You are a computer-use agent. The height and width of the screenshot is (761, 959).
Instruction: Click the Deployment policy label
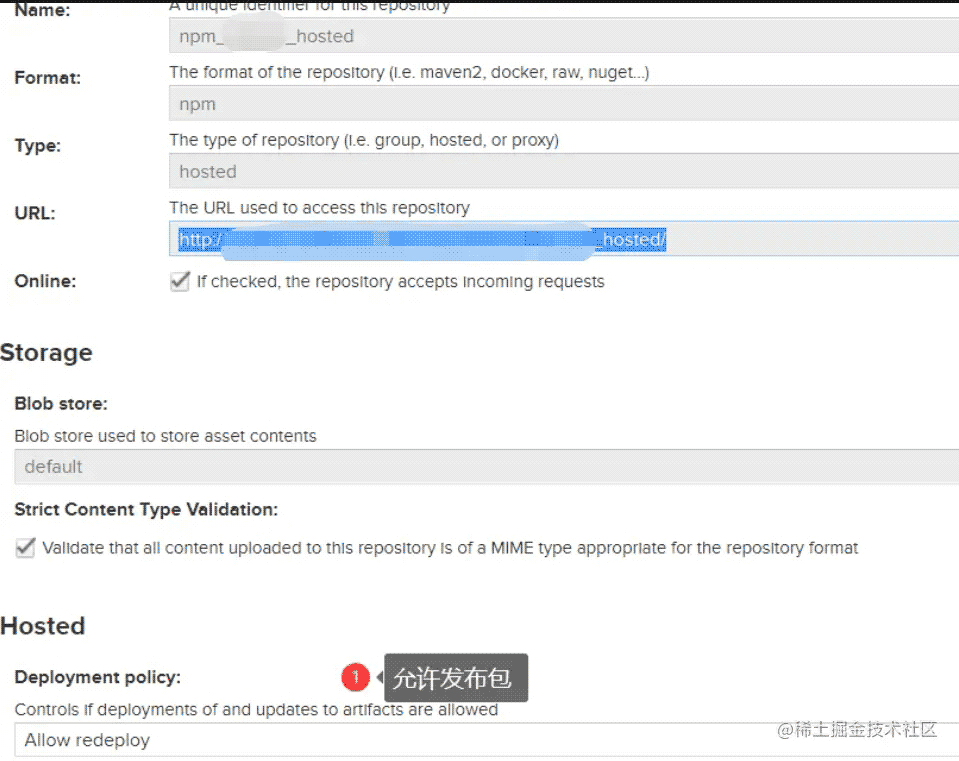click(98, 677)
